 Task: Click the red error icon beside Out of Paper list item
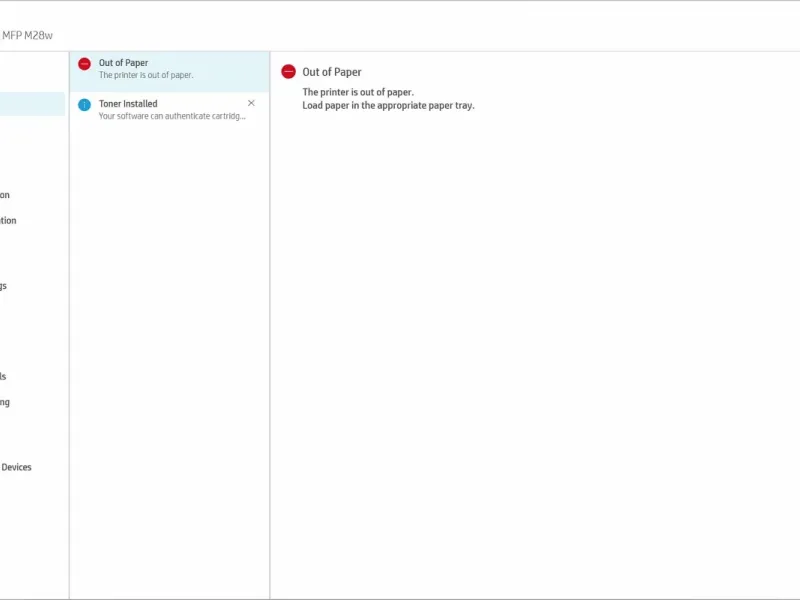(84, 64)
